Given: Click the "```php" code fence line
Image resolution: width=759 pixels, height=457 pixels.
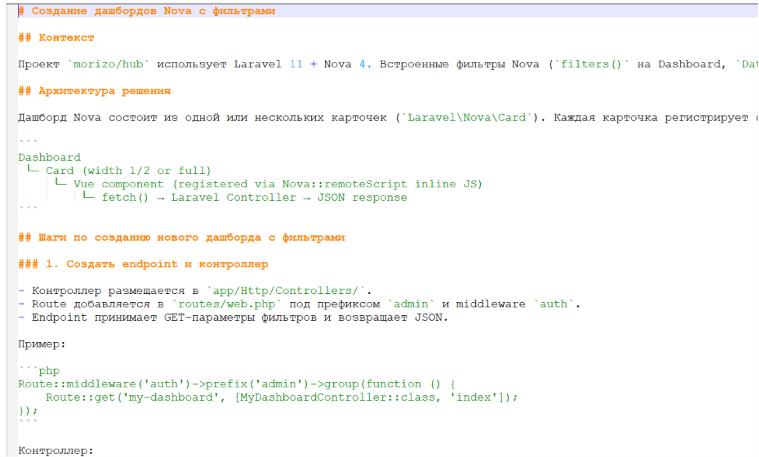Looking at the screenshot, I should click(x=39, y=371).
